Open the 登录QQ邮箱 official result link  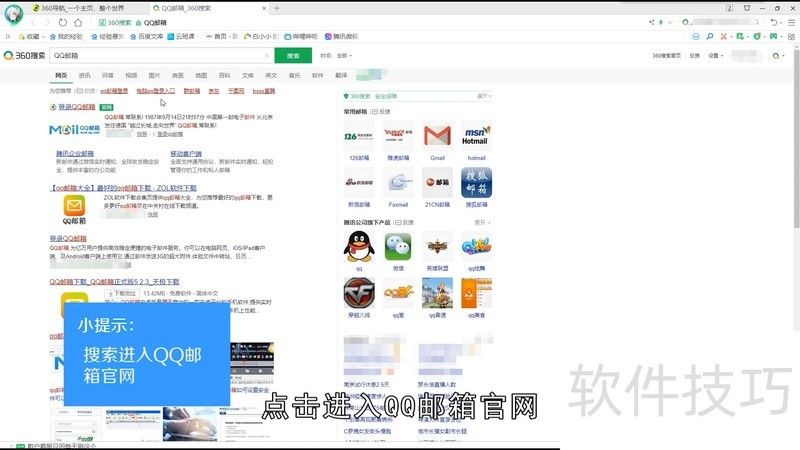click(77, 107)
